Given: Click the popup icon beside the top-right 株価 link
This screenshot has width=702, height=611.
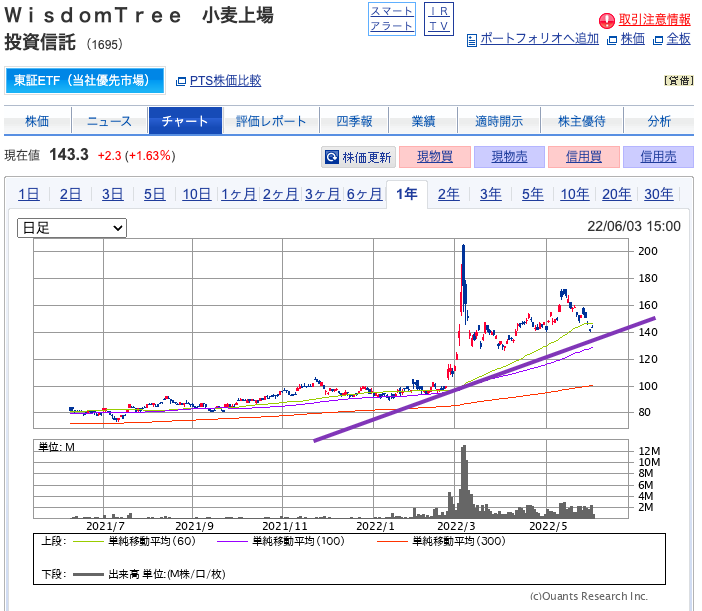Looking at the screenshot, I should click(x=612, y=40).
